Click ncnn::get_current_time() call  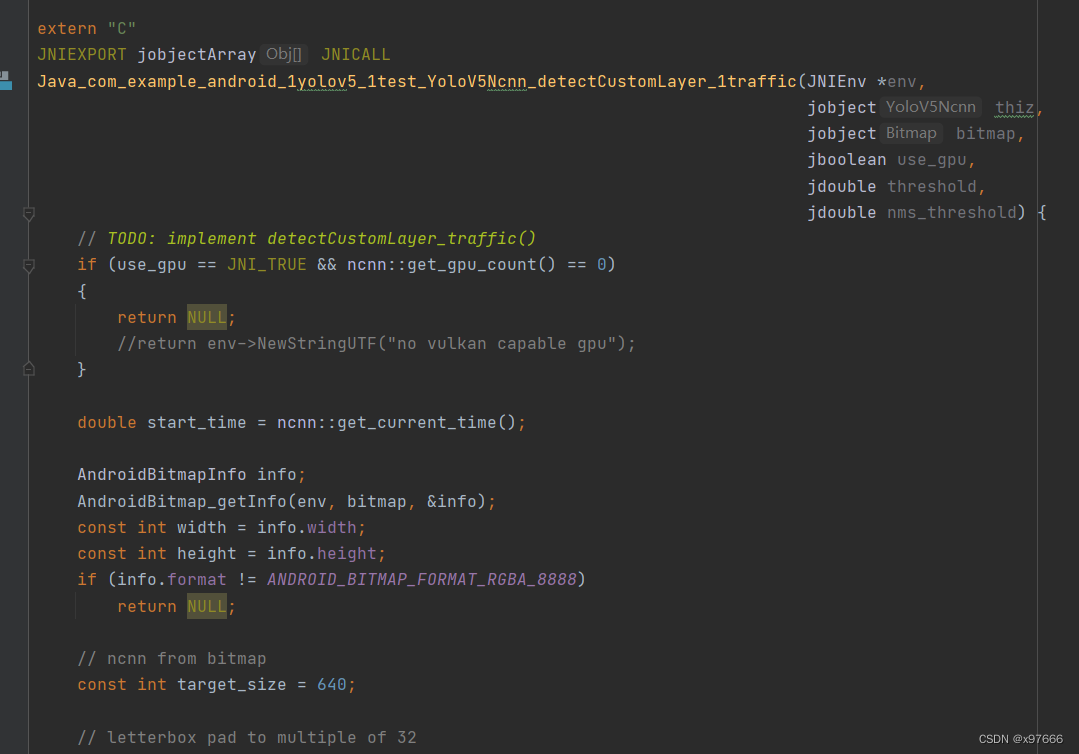[x=396, y=423]
